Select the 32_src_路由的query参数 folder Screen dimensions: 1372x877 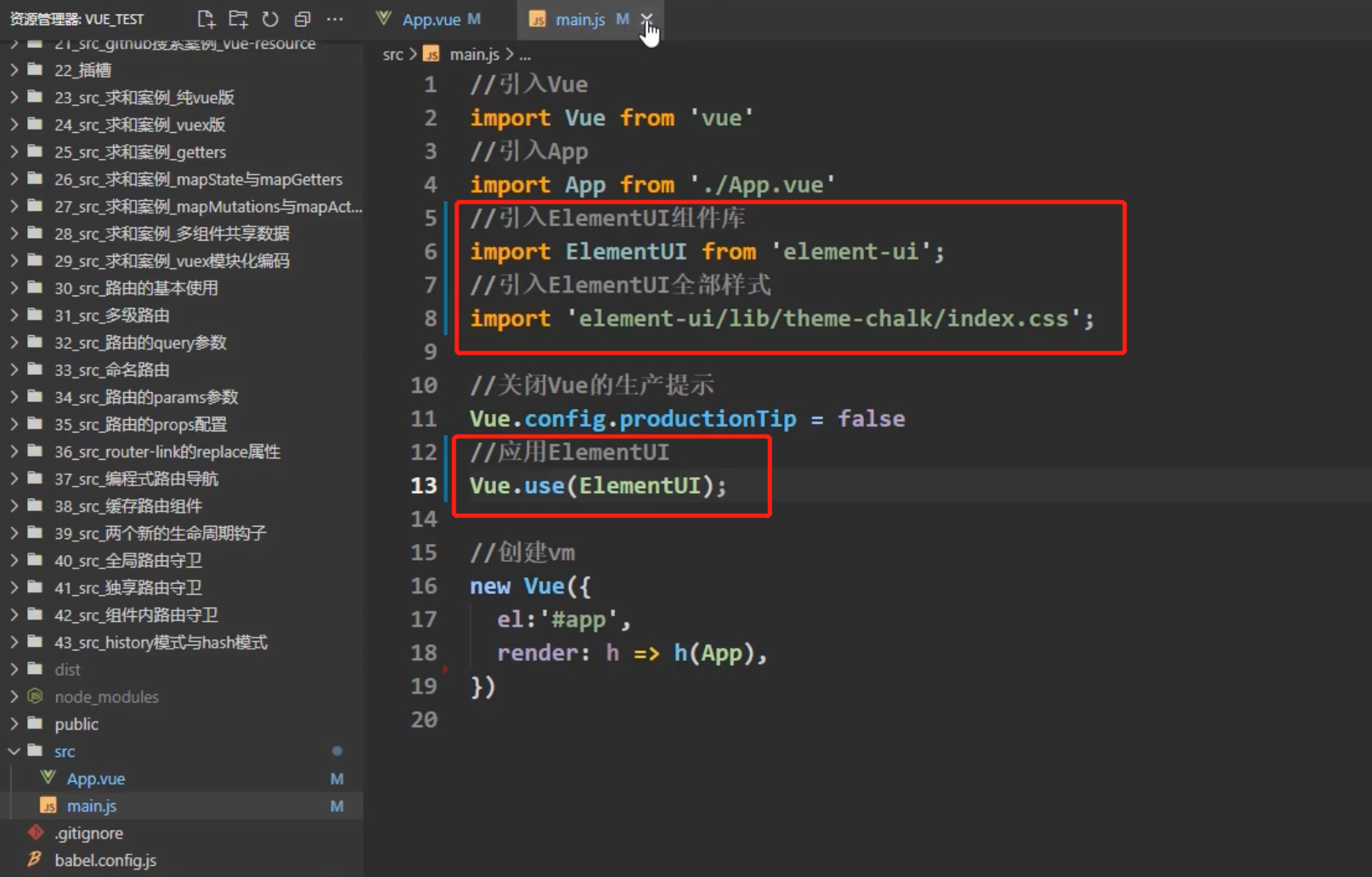[x=182, y=342]
